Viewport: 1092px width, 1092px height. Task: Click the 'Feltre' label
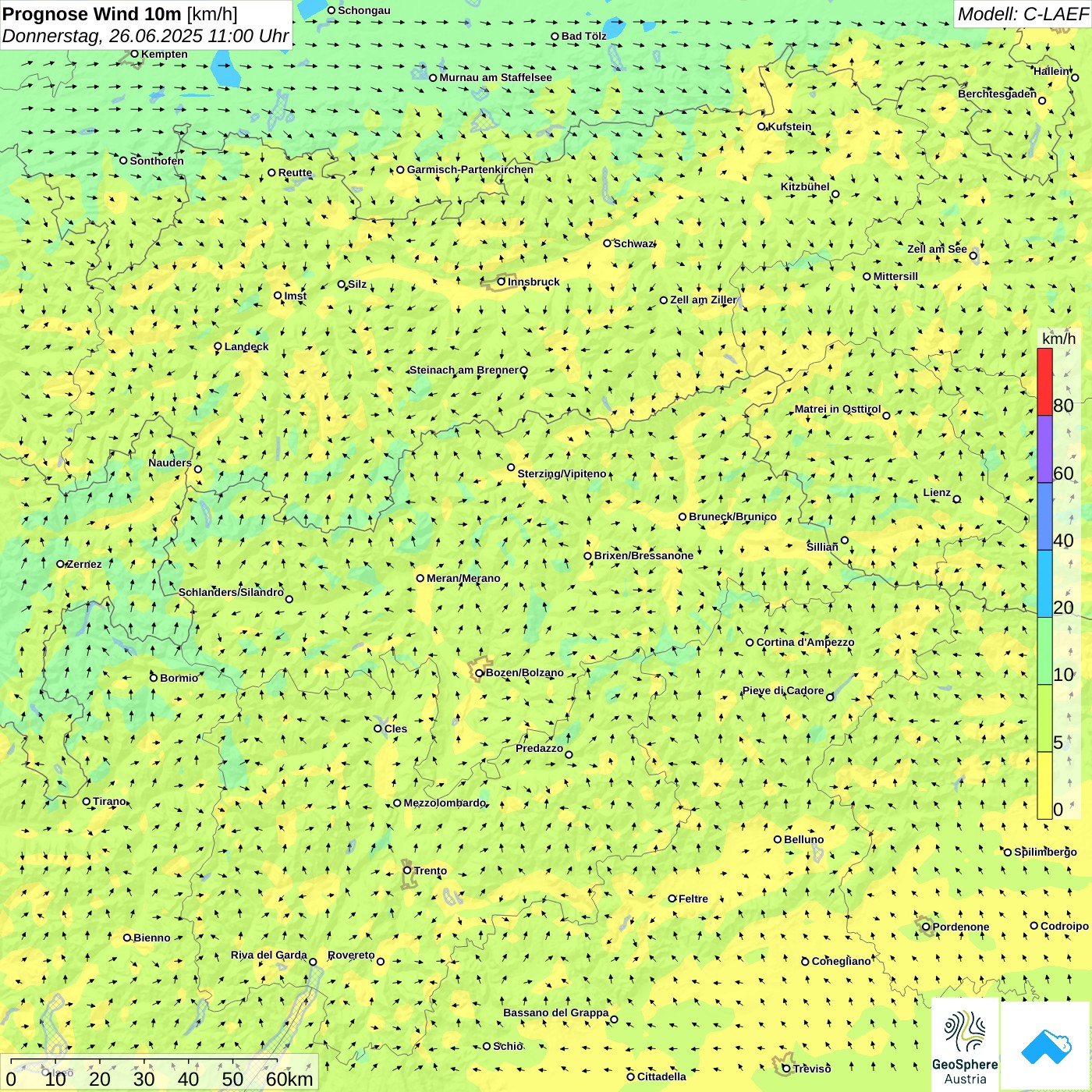coord(693,899)
